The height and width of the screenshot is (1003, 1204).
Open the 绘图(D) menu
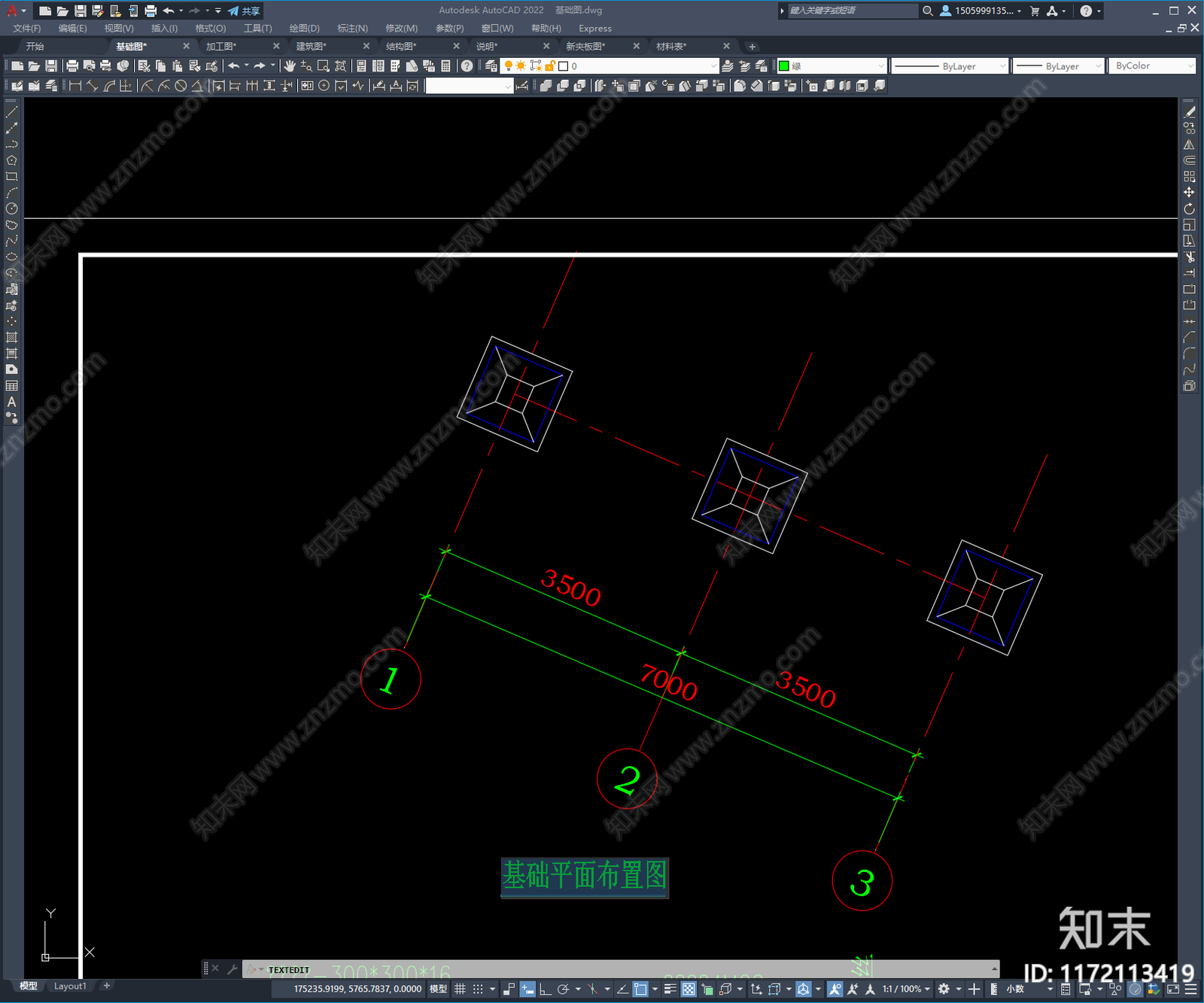[x=304, y=29]
